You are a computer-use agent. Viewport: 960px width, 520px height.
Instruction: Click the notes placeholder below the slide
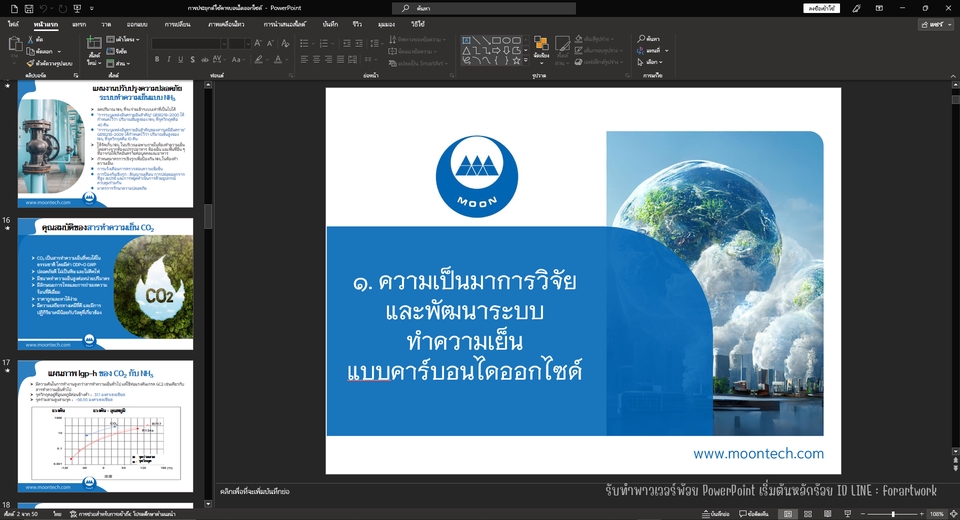point(255,491)
